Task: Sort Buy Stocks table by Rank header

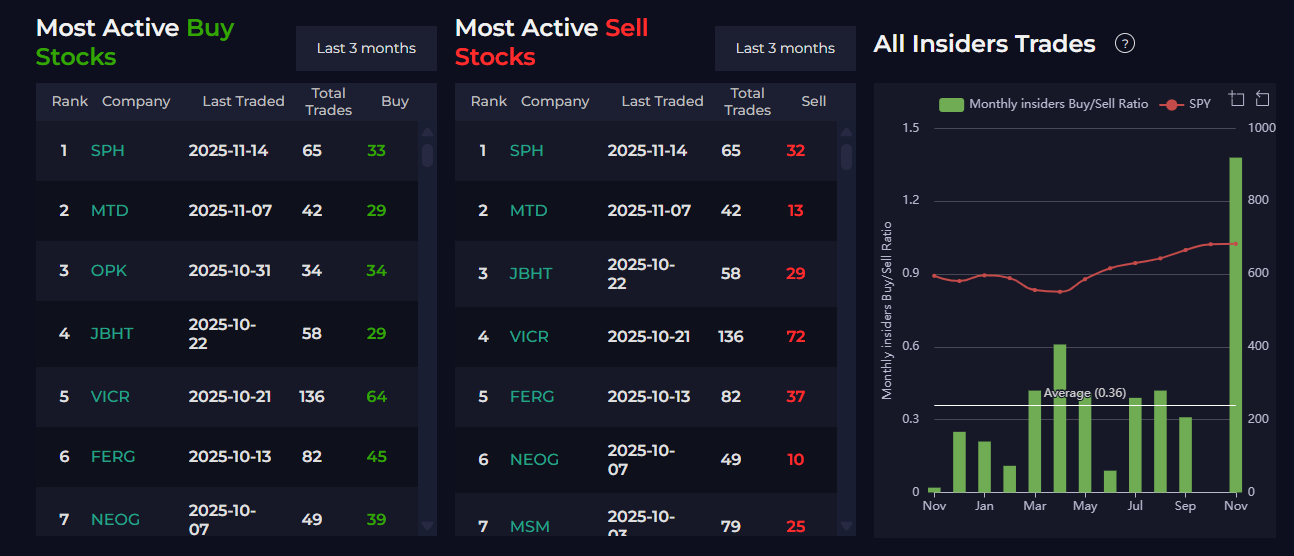Action: 70,101
